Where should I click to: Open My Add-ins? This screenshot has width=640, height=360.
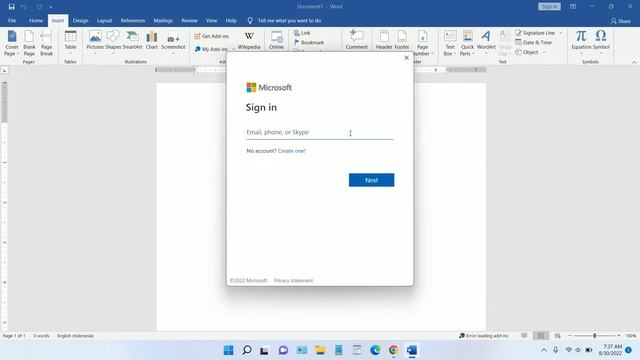coord(211,49)
